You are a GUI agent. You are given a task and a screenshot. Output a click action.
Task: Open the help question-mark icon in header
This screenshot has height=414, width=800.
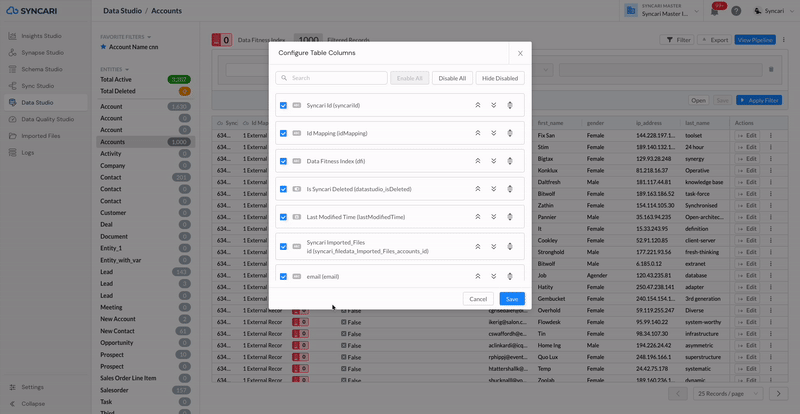pos(736,11)
